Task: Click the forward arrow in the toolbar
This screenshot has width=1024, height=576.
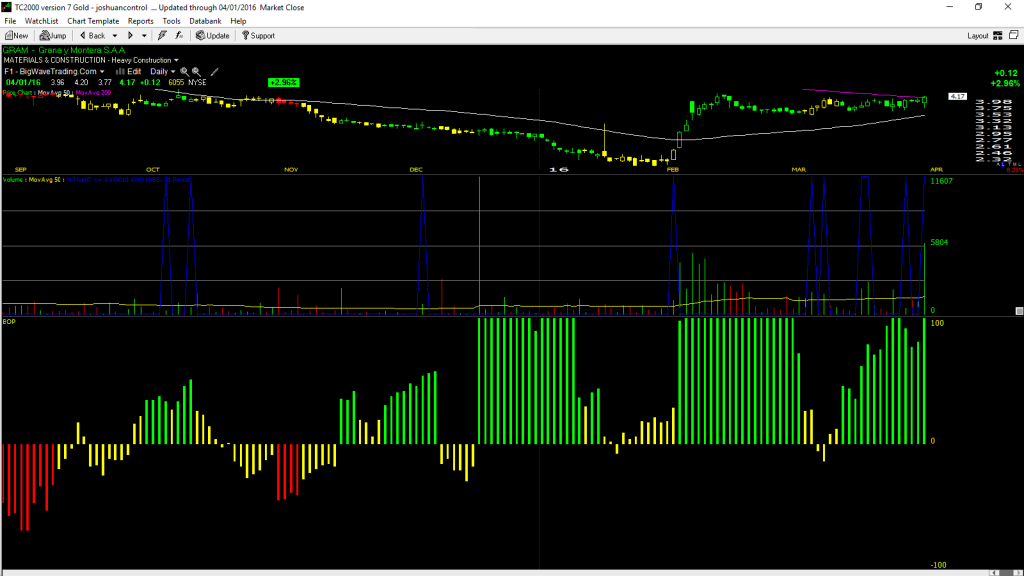Action: pyautogui.click(x=130, y=36)
